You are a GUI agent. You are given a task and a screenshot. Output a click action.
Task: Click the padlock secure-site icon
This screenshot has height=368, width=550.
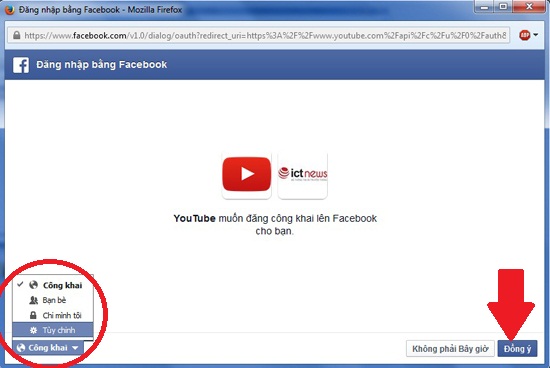pyautogui.click(x=16, y=35)
